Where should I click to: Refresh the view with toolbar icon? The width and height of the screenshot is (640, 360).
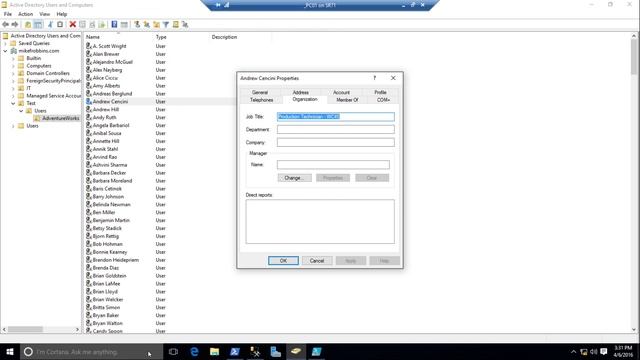[x=92, y=24]
